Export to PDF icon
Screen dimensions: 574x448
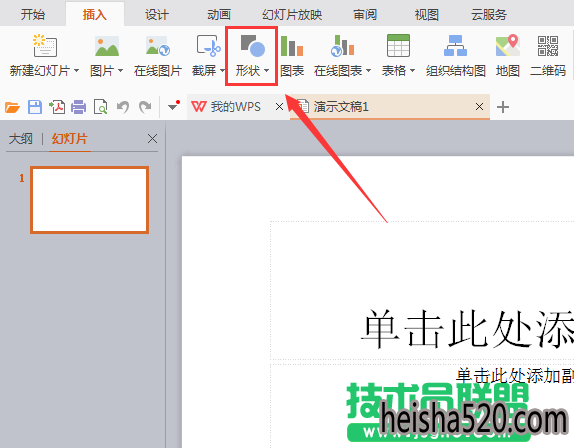pos(57,107)
